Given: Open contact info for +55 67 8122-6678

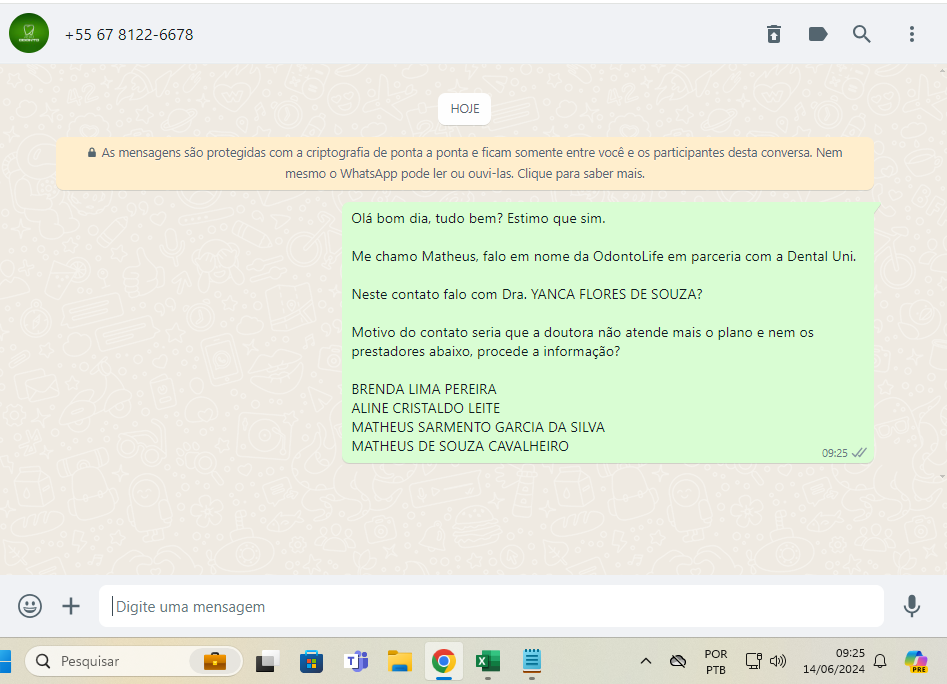Looking at the screenshot, I should tap(129, 34).
